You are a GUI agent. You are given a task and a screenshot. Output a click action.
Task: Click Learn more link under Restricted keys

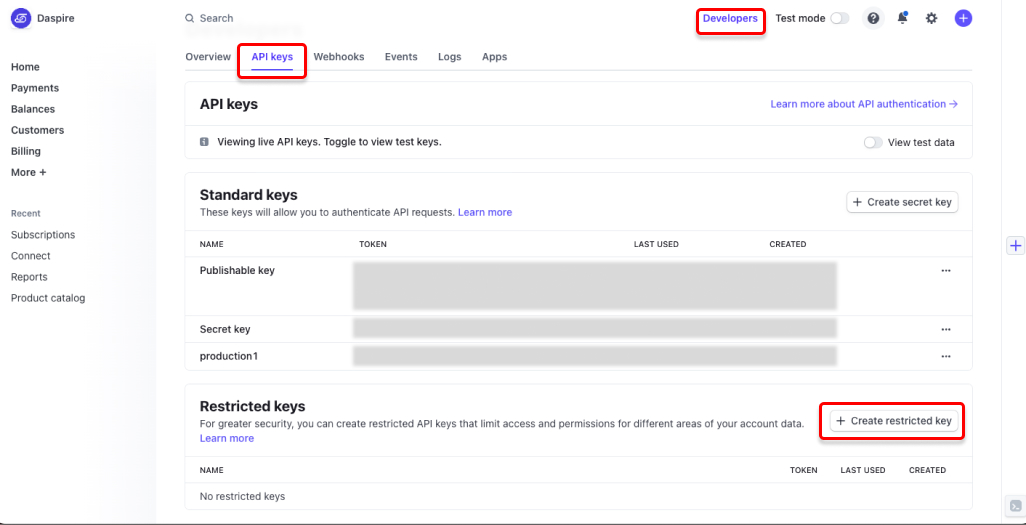tap(227, 438)
